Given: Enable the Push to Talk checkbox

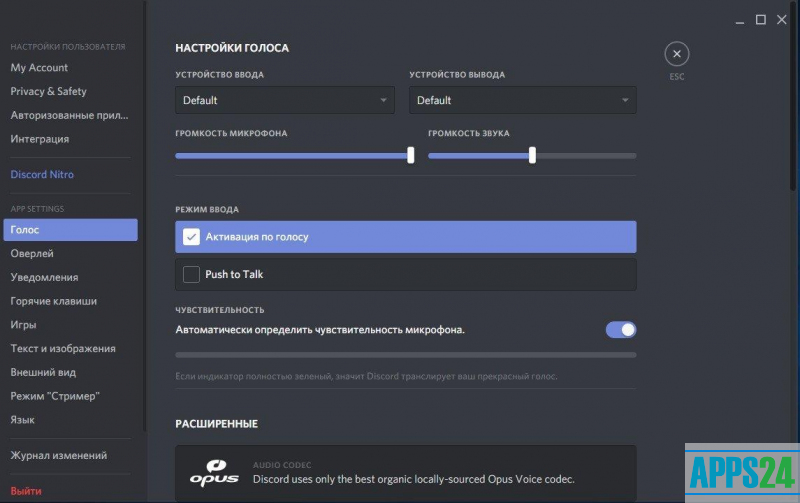Looking at the screenshot, I should click(191, 274).
